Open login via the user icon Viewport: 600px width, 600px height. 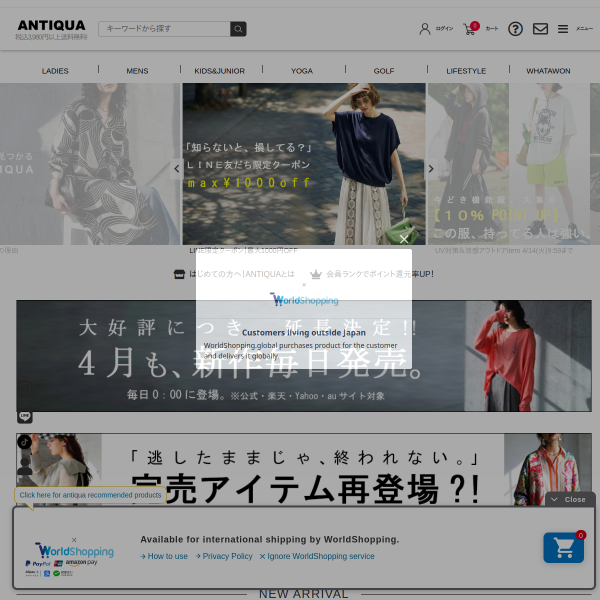point(425,29)
